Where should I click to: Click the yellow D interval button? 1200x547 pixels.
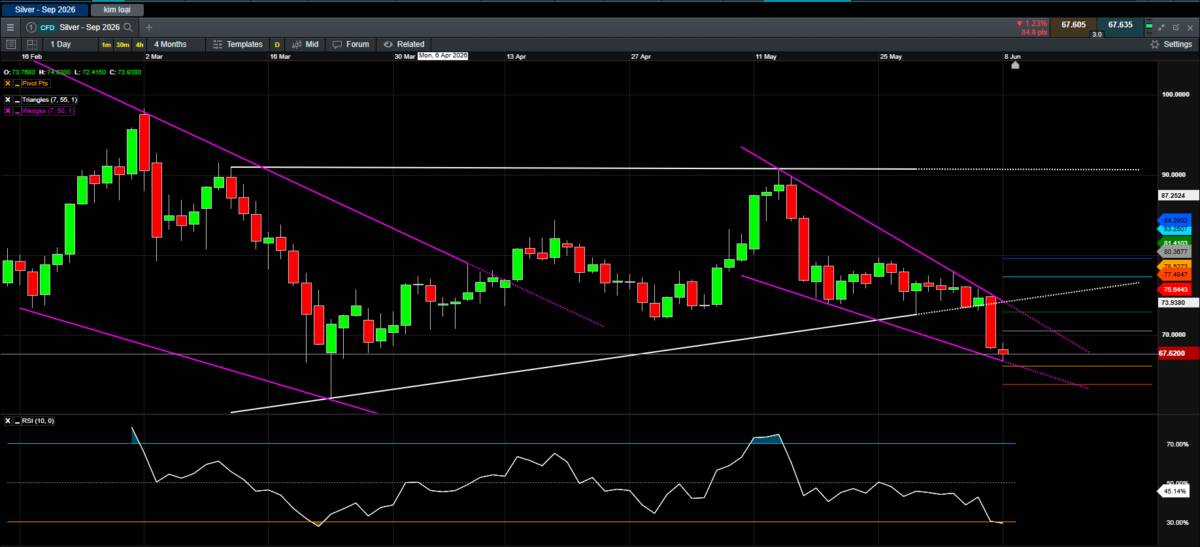277,45
